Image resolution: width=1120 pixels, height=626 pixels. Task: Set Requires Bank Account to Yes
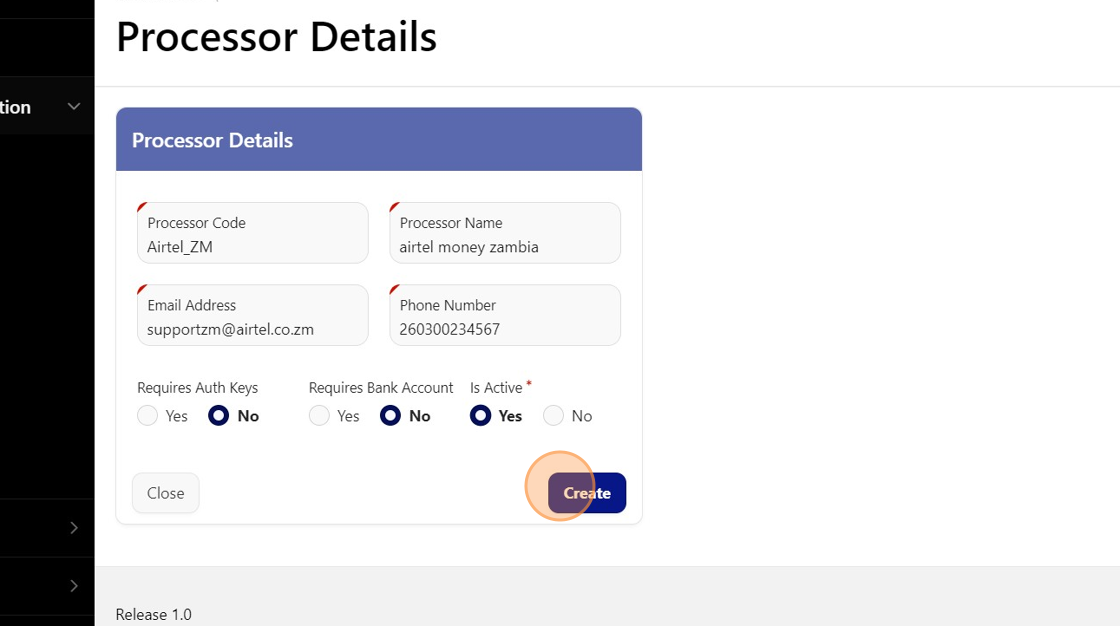(320, 416)
